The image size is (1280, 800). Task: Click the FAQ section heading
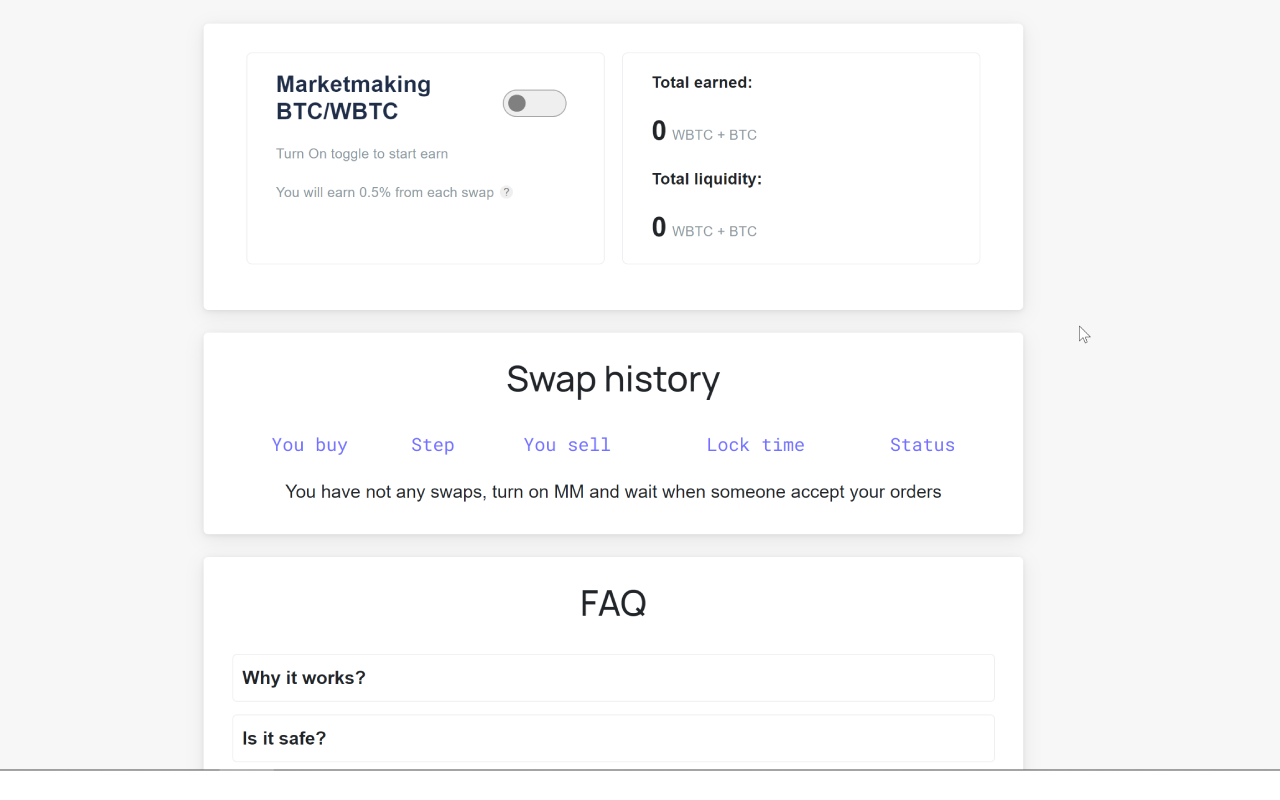point(613,603)
